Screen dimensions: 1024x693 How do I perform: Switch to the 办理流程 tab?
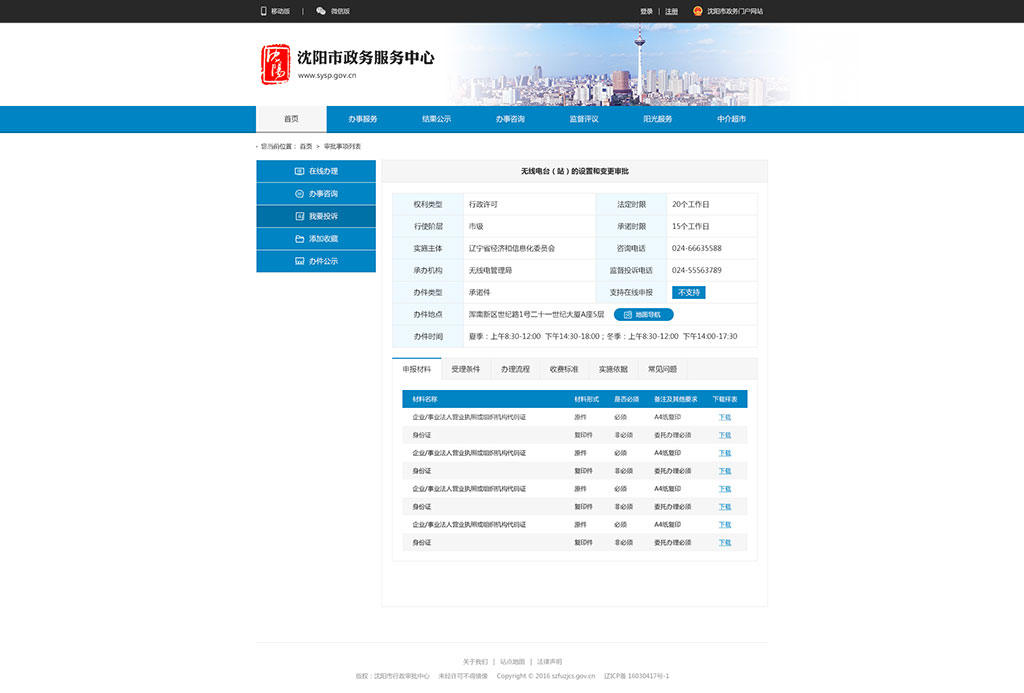[x=515, y=369]
